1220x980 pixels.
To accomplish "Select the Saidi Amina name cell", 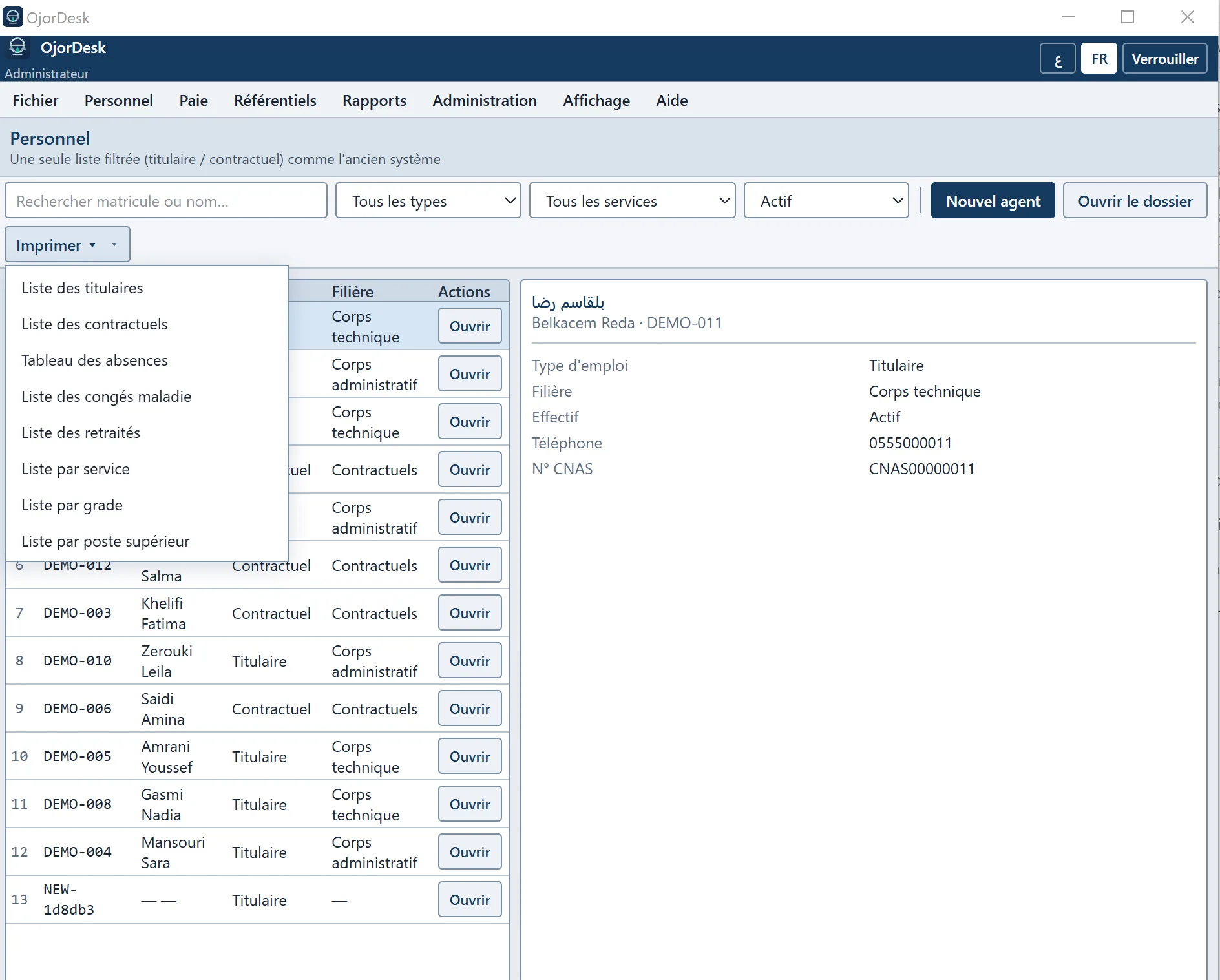I will (x=163, y=709).
